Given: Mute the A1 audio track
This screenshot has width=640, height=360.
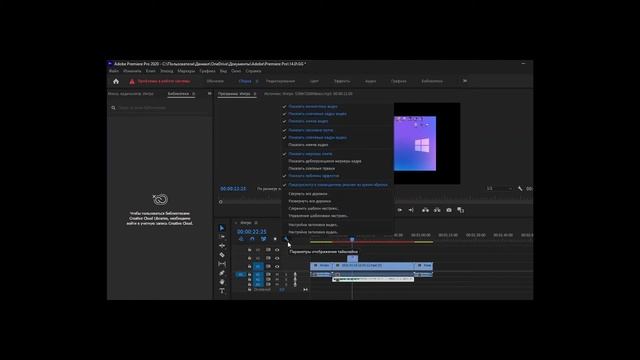Looking at the screenshot, I should 277,275.
